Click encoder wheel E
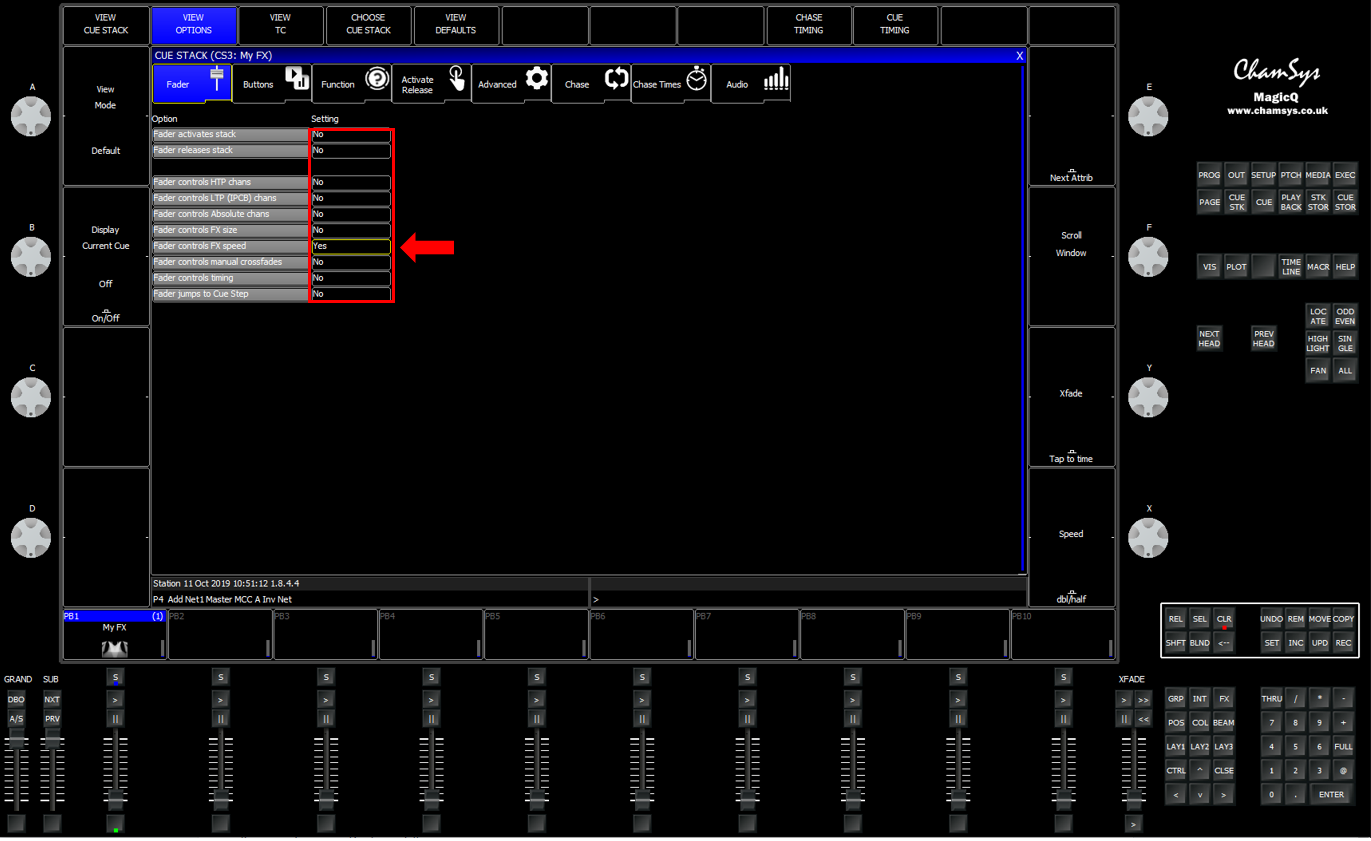 pyautogui.click(x=1148, y=117)
